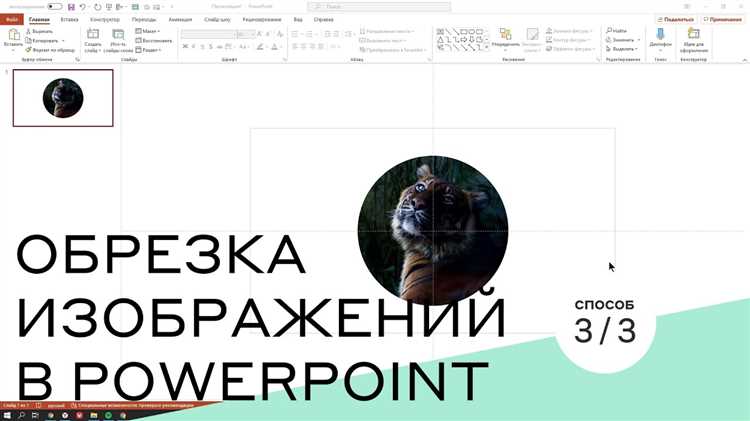Click Формат по образцу
750x421 pixels.
point(50,50)
